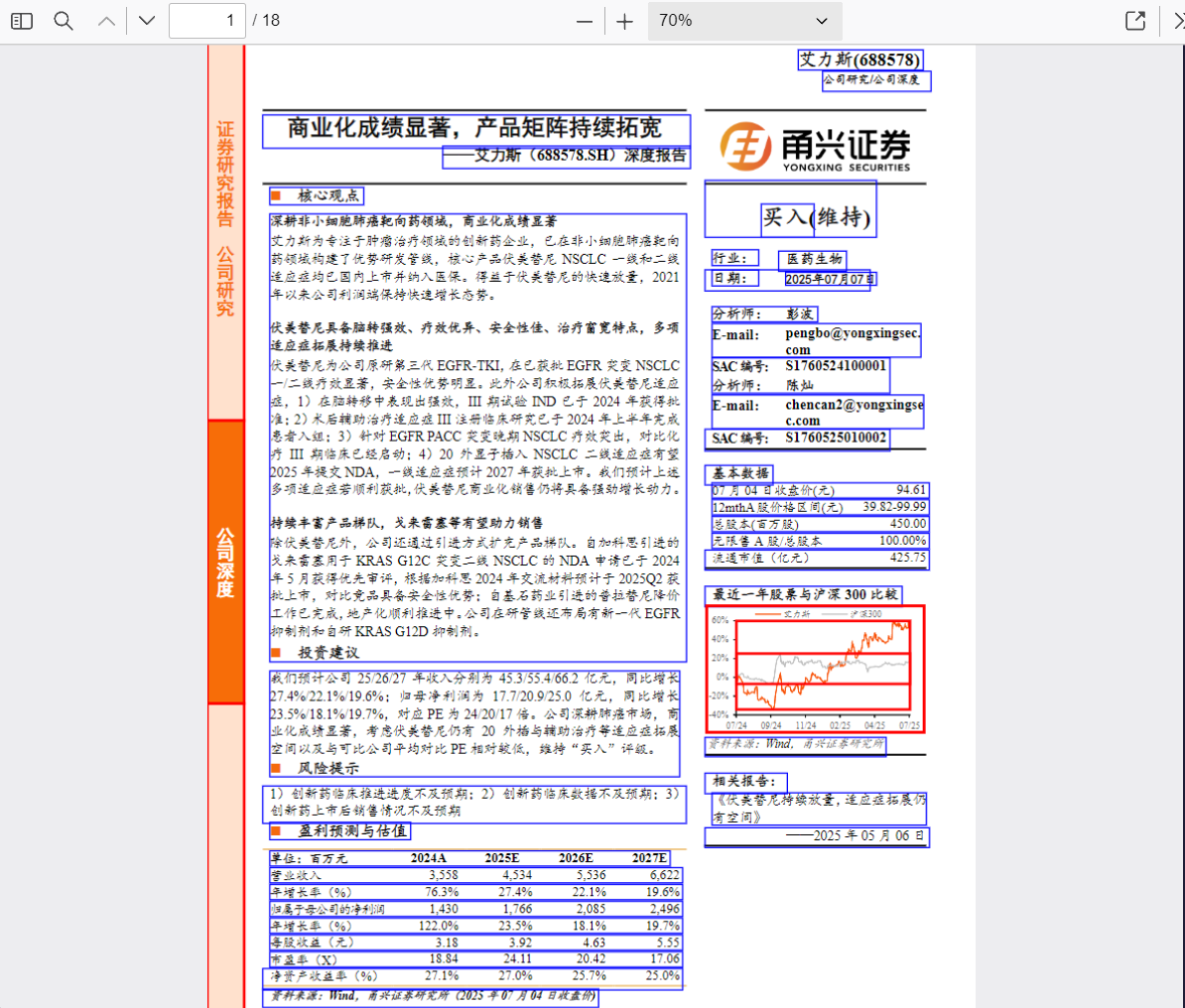Open the 70% zoom level dropdown
This screenshot has width=1185, height=1008.
pyautogui.click(x=744, y=21)
